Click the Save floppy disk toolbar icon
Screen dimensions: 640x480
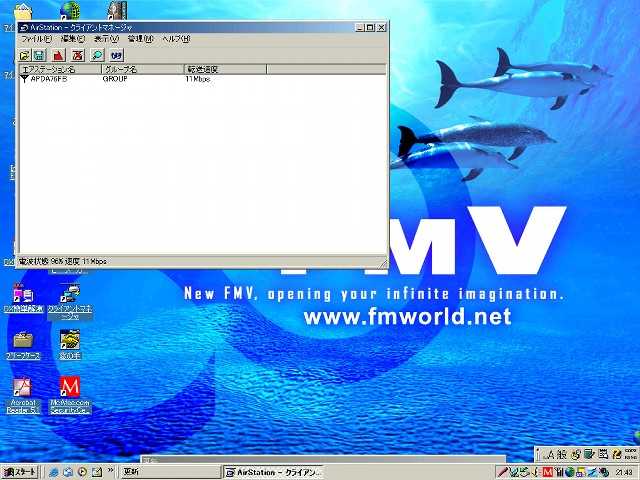point(40,55)
